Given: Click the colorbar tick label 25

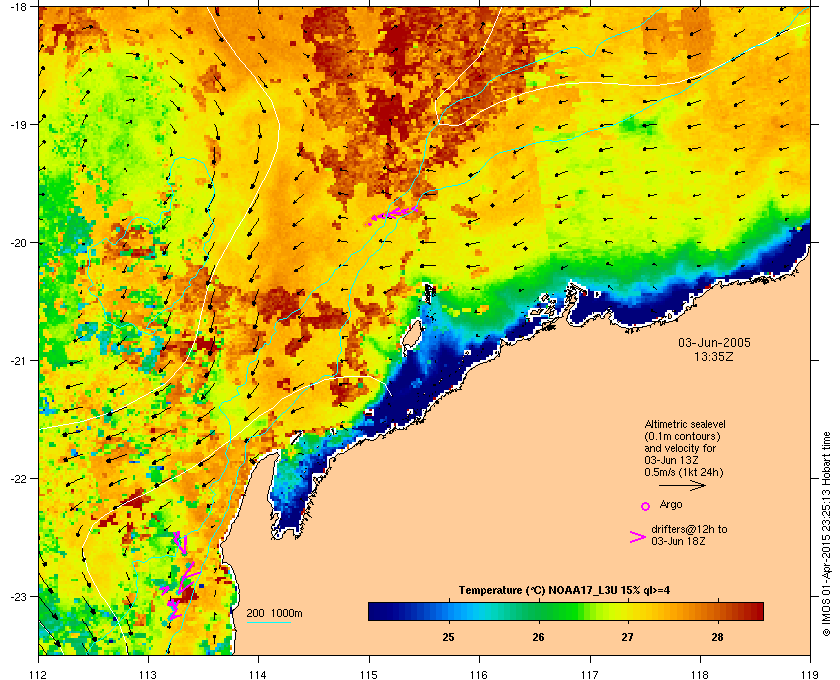Looking at the screenshot, I should pyautogui.click(x=448, y=637).
